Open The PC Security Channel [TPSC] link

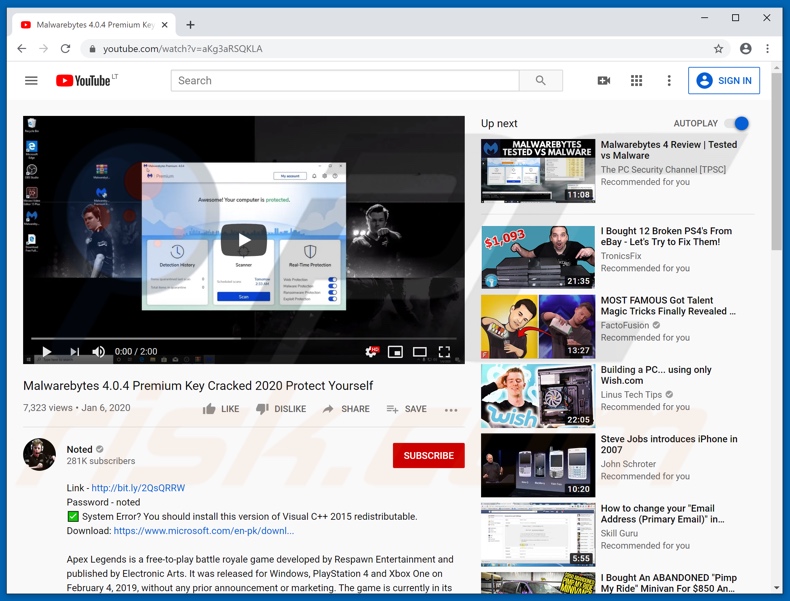(x=663, y=170)
